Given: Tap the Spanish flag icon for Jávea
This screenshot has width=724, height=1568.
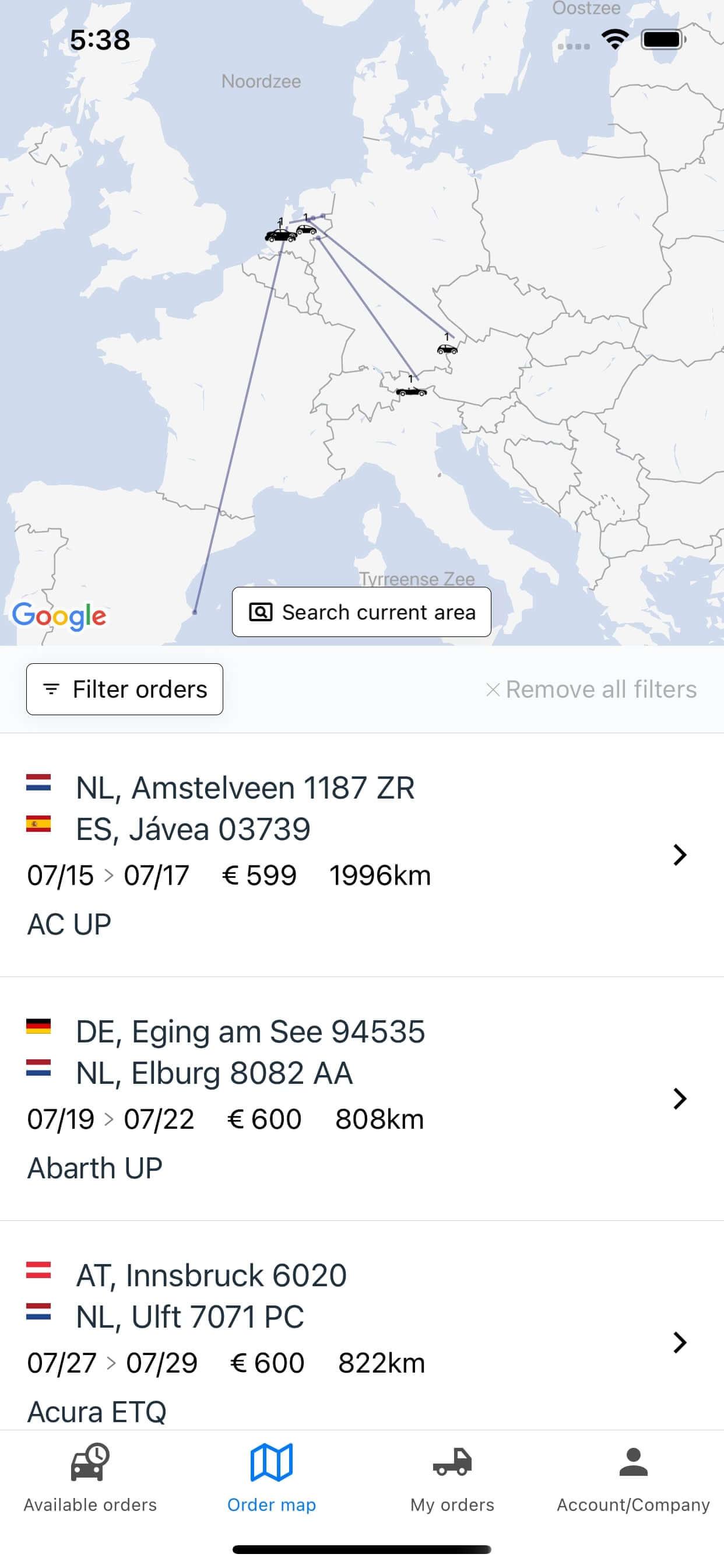Looking at the screenshot, I should pyautogui.click(x=38, y=824).
